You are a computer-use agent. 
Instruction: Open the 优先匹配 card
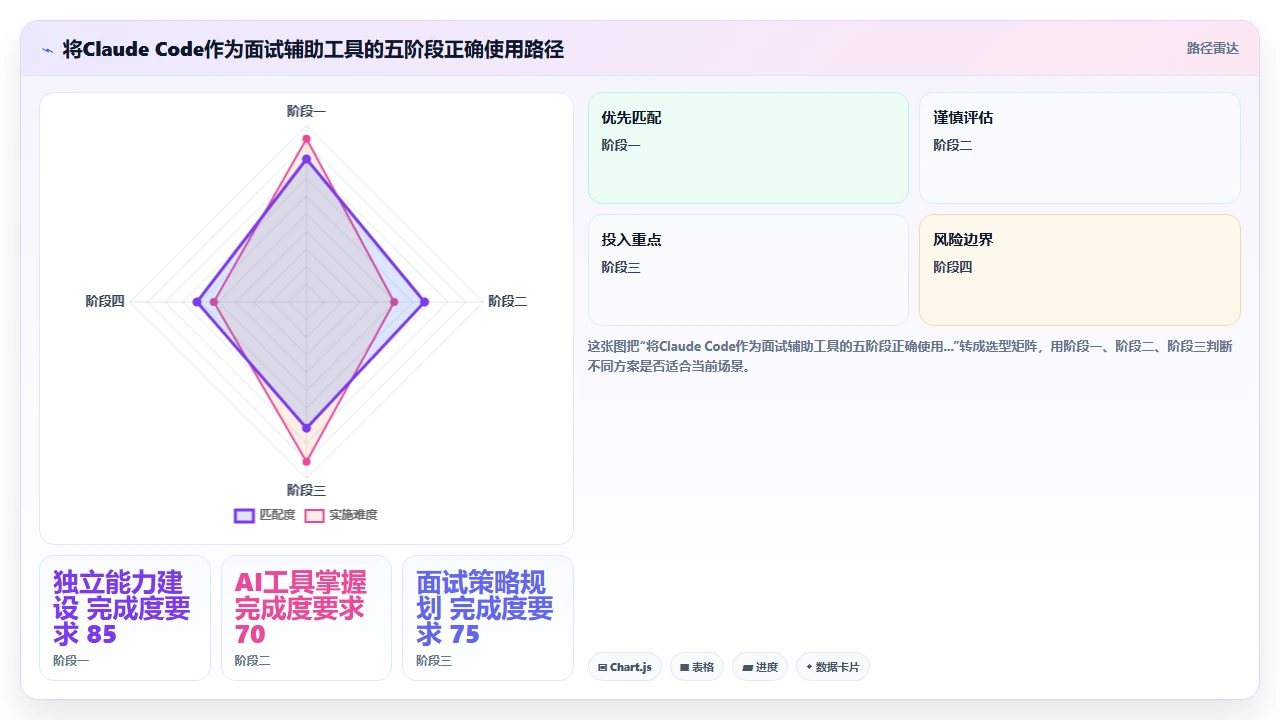[x=748, y=148]
